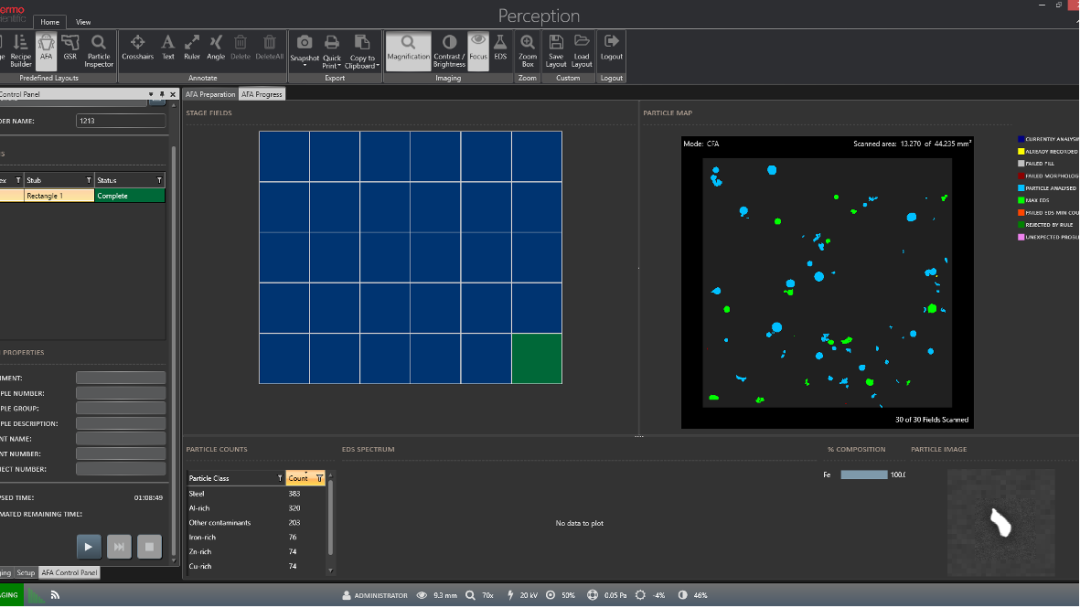This screenshot has width=1080, height=608.
Task: Toggle the Magnification imaging control
Action: coord(408,48)
